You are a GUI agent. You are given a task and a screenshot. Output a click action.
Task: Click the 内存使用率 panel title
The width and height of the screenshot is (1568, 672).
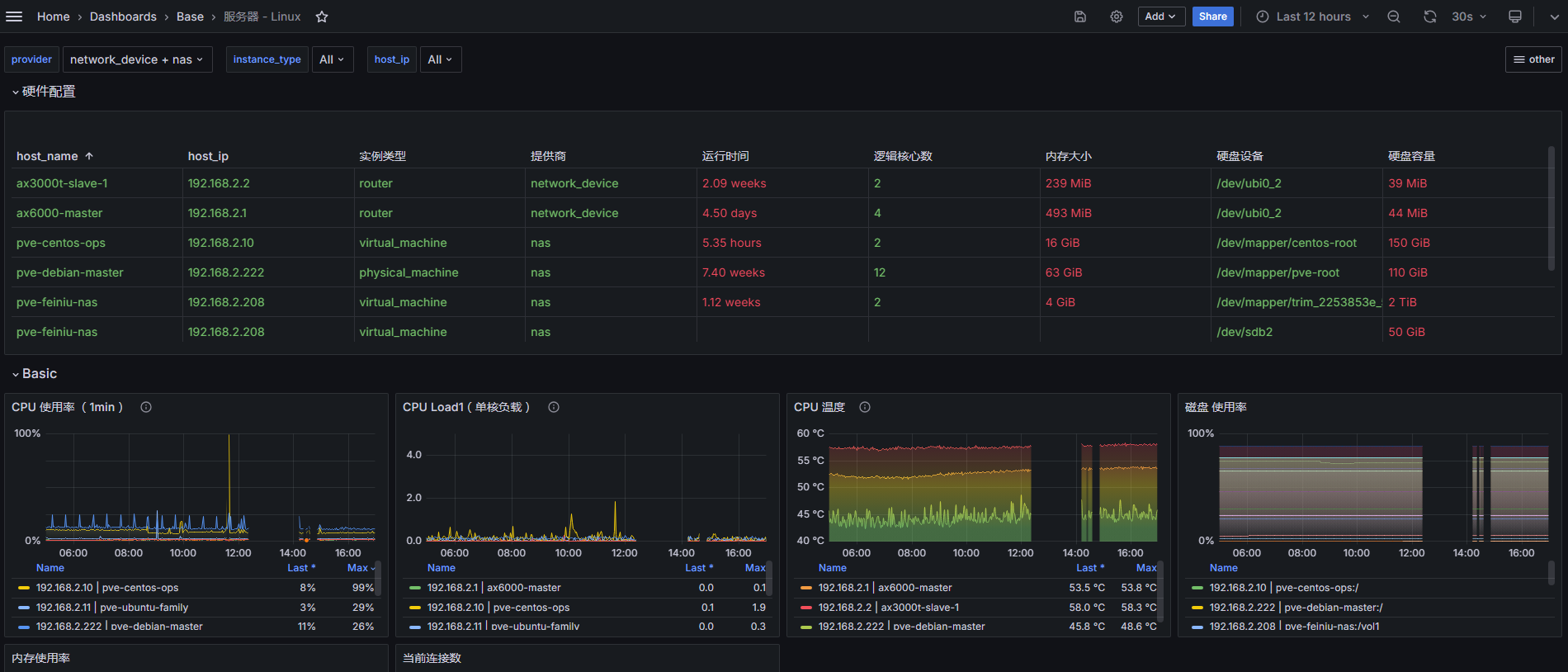(40, 658)
